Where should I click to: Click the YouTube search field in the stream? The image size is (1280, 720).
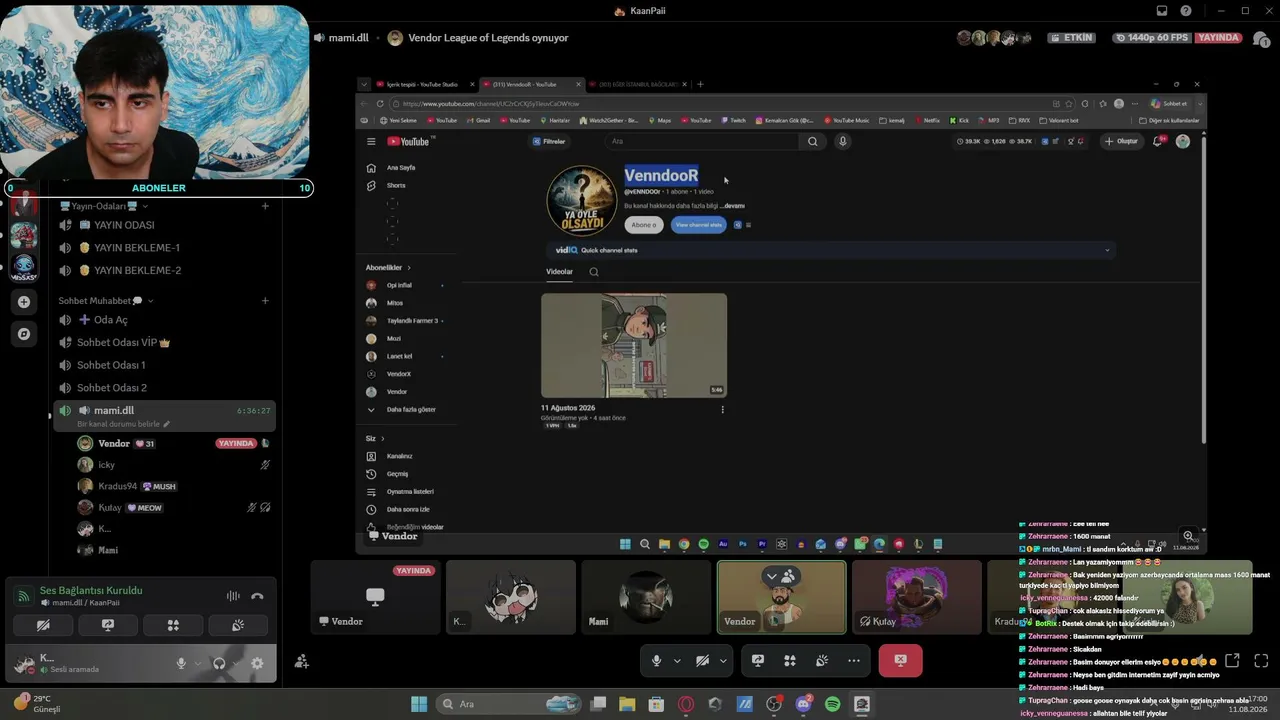click(x=703, y=141)
